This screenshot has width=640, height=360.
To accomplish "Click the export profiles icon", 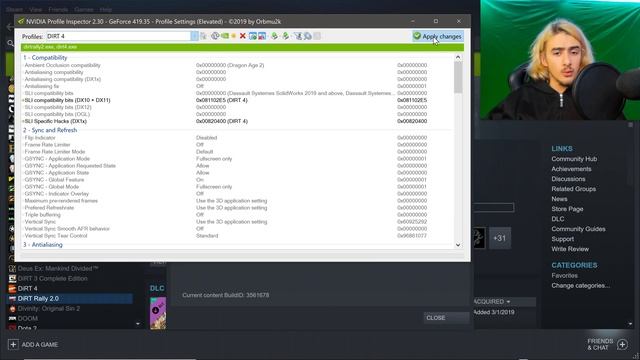I will [x=274, y=36].
